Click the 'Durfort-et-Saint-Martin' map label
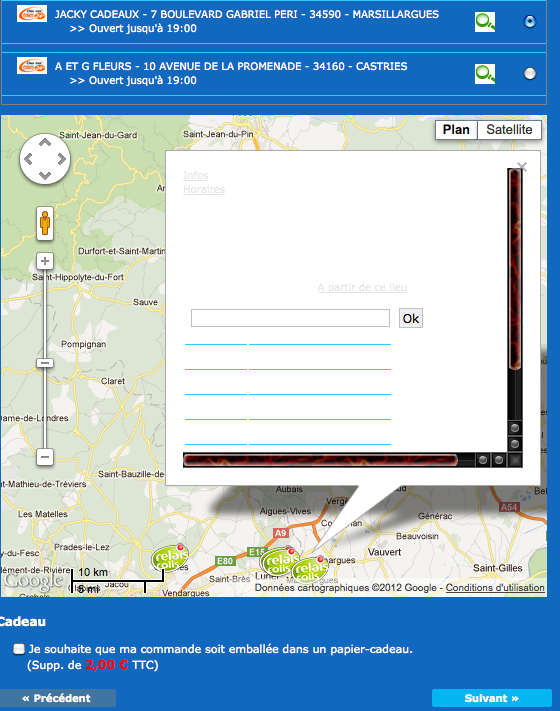This screenshot has height=711, width=560. pos(122,251)
